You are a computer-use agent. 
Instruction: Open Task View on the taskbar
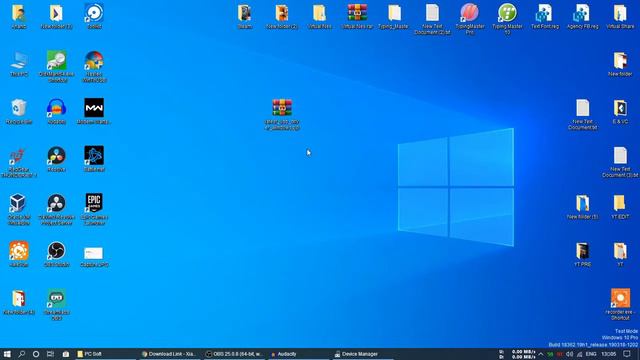(x=50, y=354)
